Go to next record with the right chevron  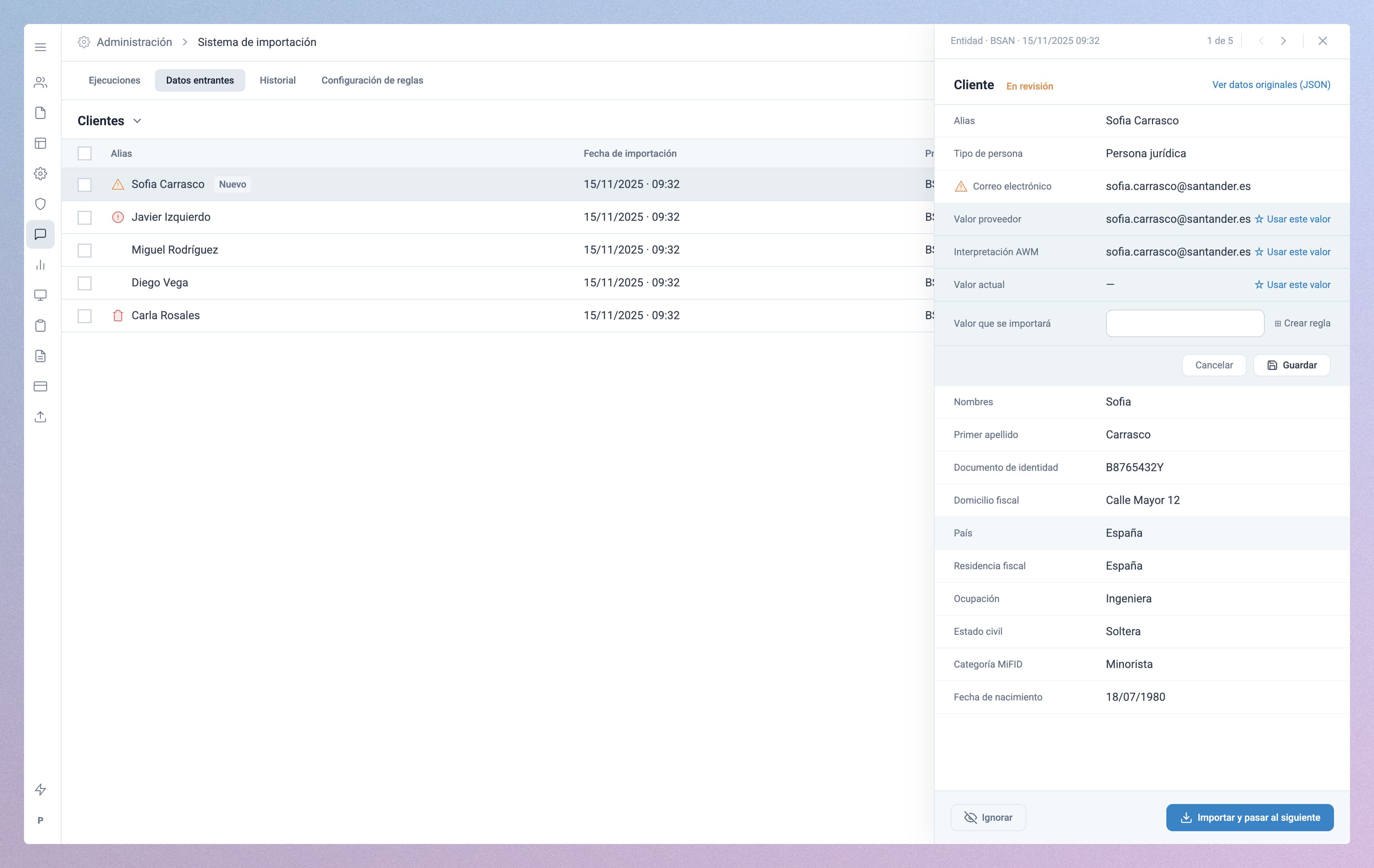(1284, 40)
